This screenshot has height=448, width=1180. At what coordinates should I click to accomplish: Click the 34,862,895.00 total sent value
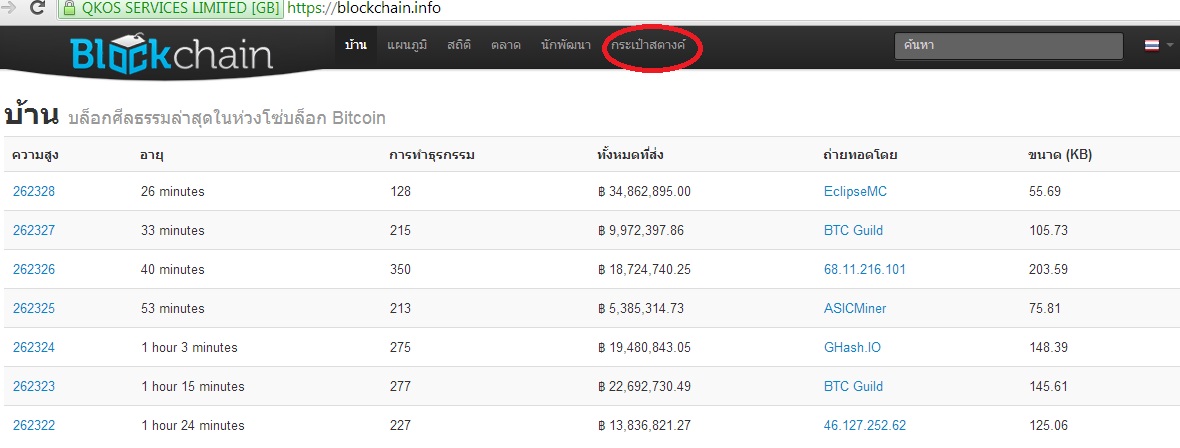[644, 191]
